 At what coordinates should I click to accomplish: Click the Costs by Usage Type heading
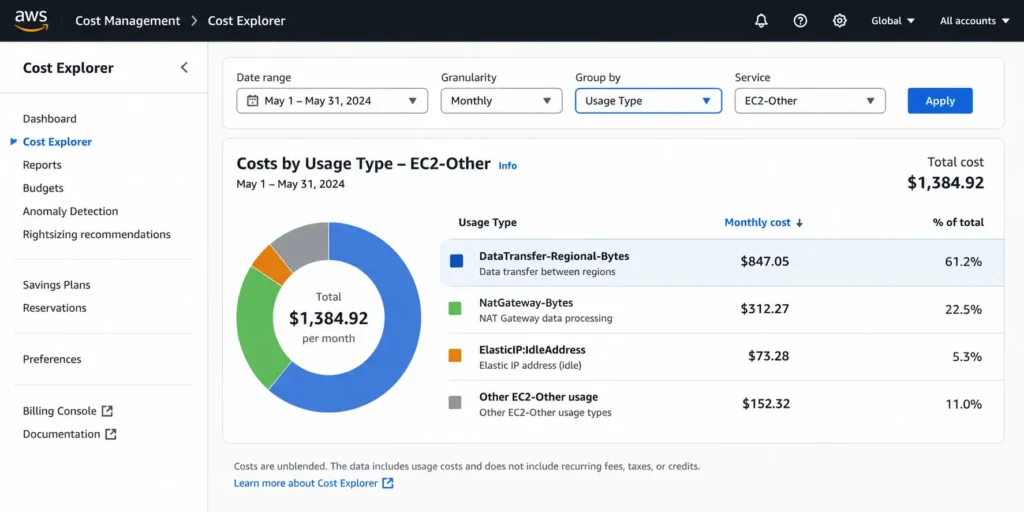pyautogui.click(x=363, y=164)
